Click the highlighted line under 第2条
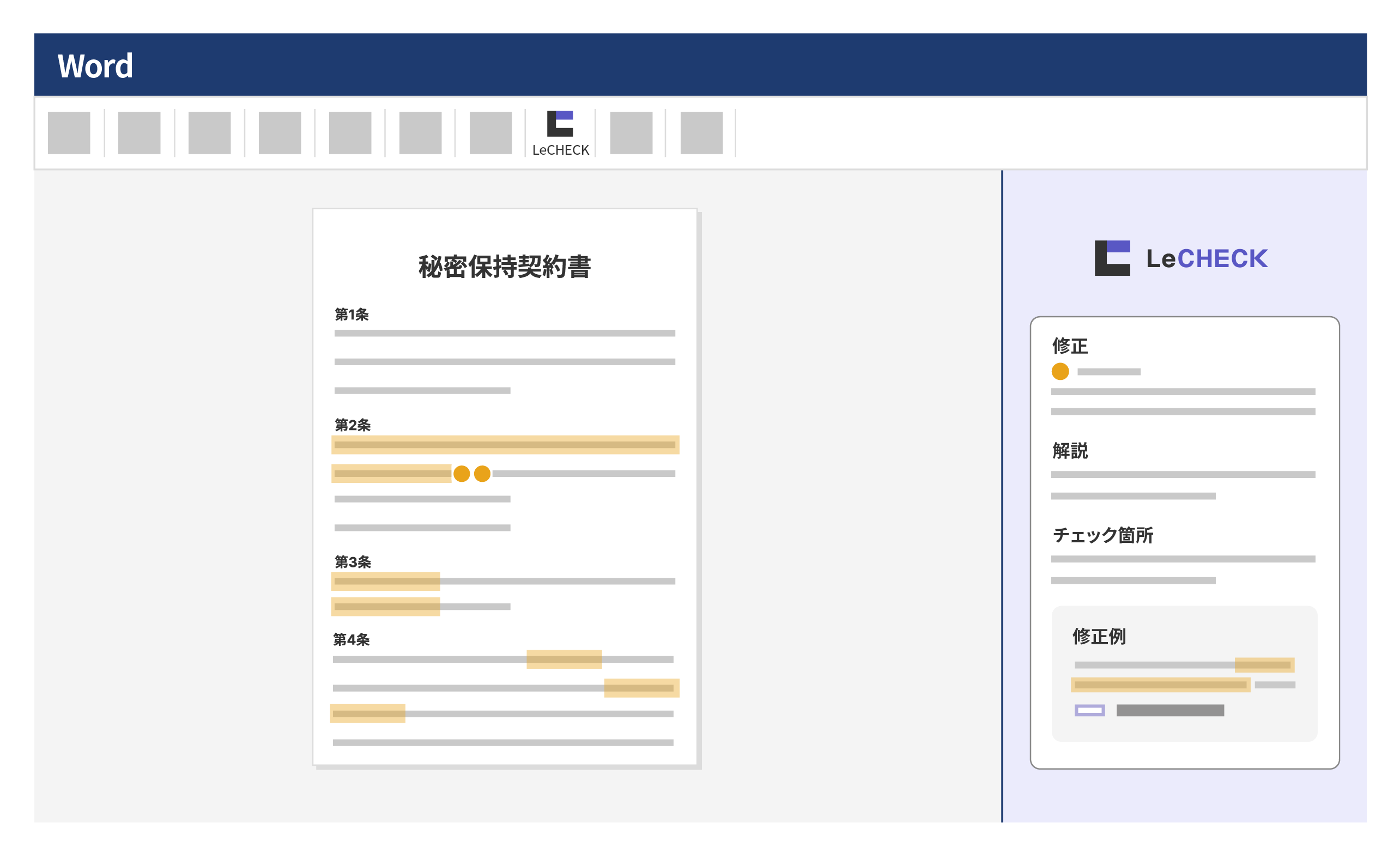Image resolution: width=1400 pixels, height=859 pixels. 505,446
